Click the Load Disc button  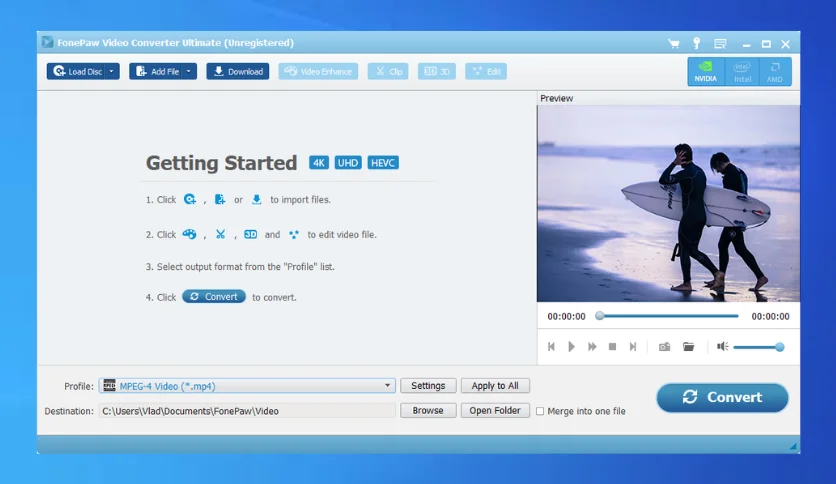click(x=77, y=71)
